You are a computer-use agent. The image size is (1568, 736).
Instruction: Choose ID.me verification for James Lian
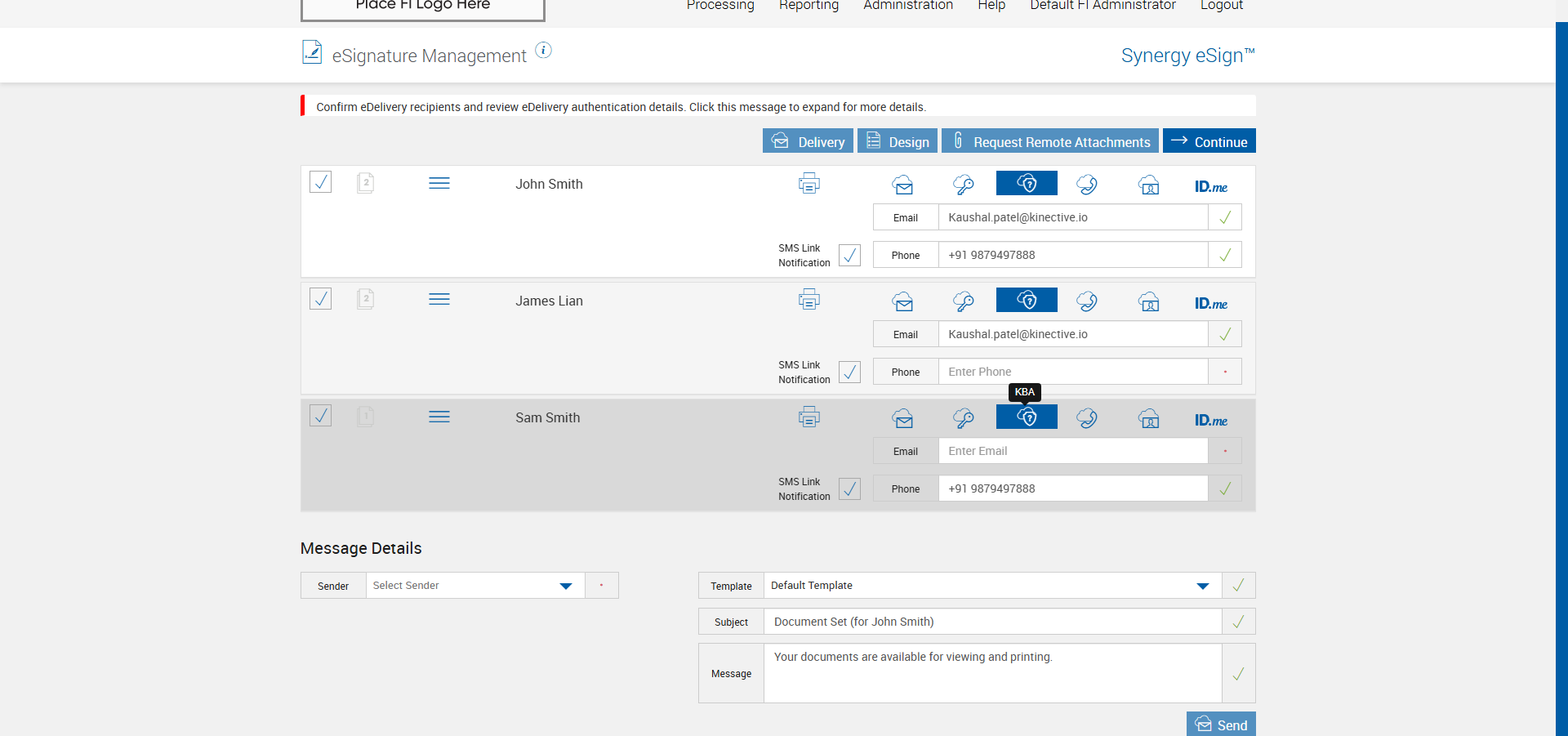tap(1211, 303)
